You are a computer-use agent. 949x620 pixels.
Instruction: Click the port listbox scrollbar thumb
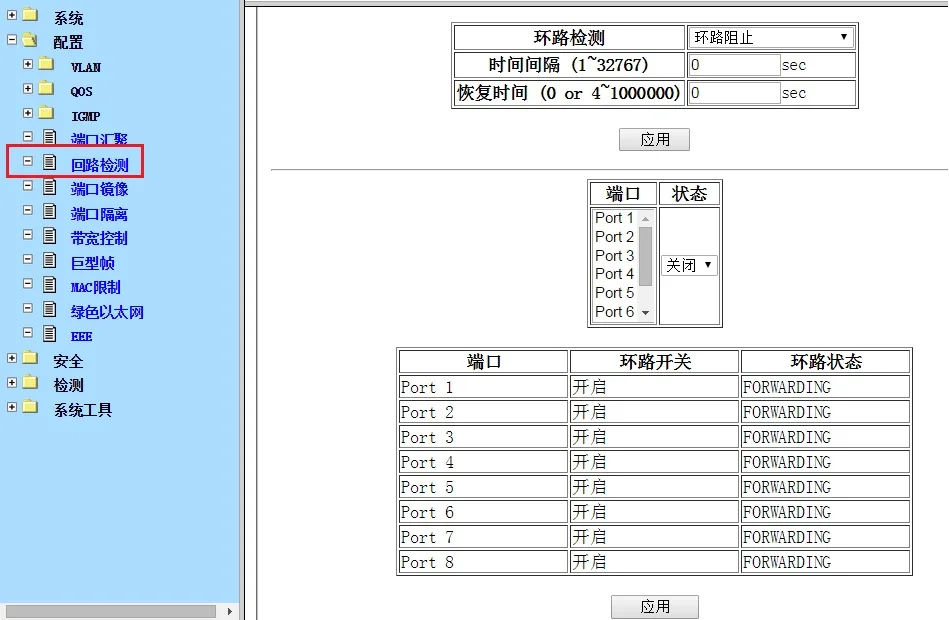[x=646, y=256]
